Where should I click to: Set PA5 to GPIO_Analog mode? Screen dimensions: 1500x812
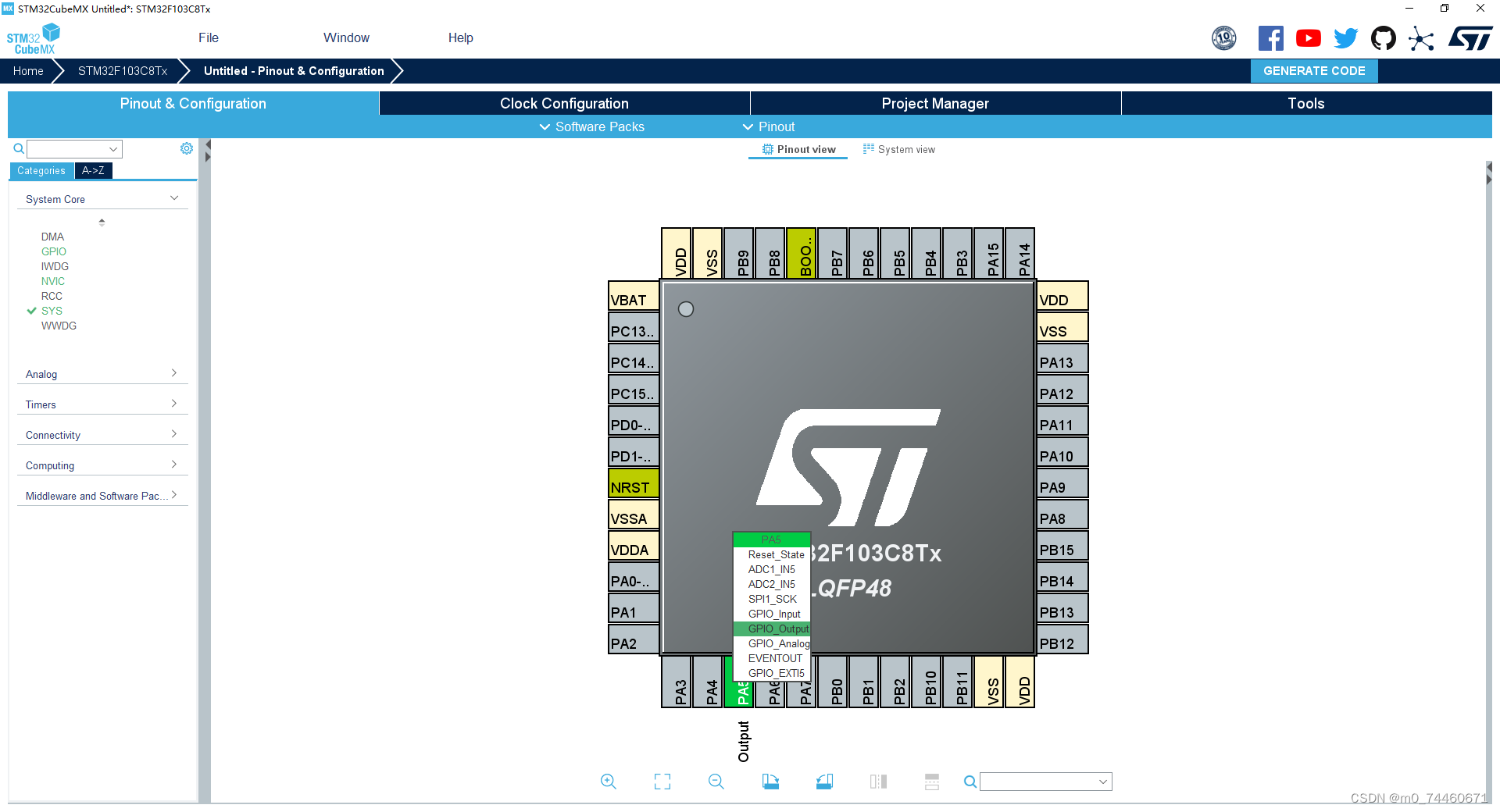pyautogui.click(x=777, y=643)
